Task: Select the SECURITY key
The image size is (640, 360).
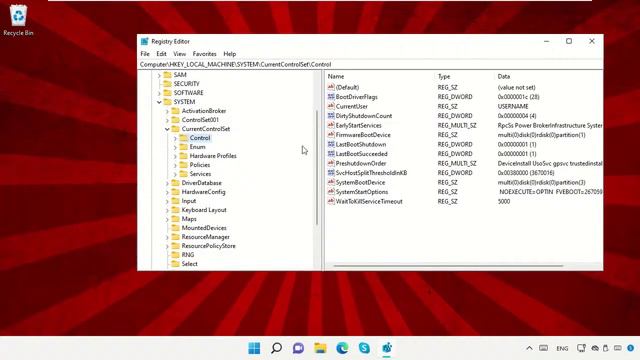Action: click(x=187, y=84)
